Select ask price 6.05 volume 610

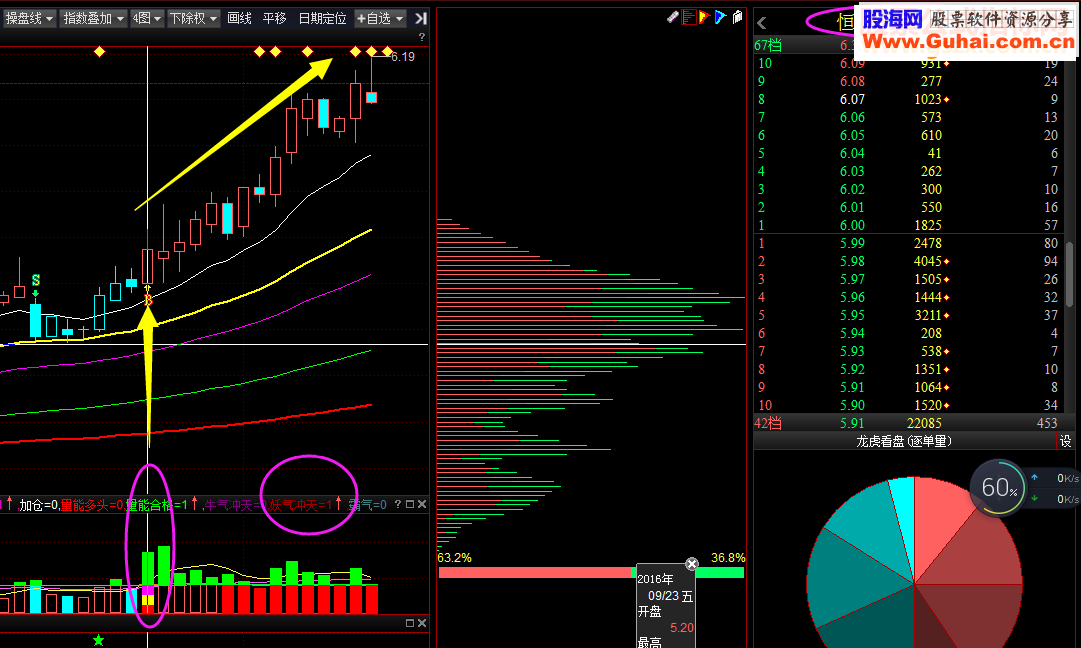[x=907, y=135]
